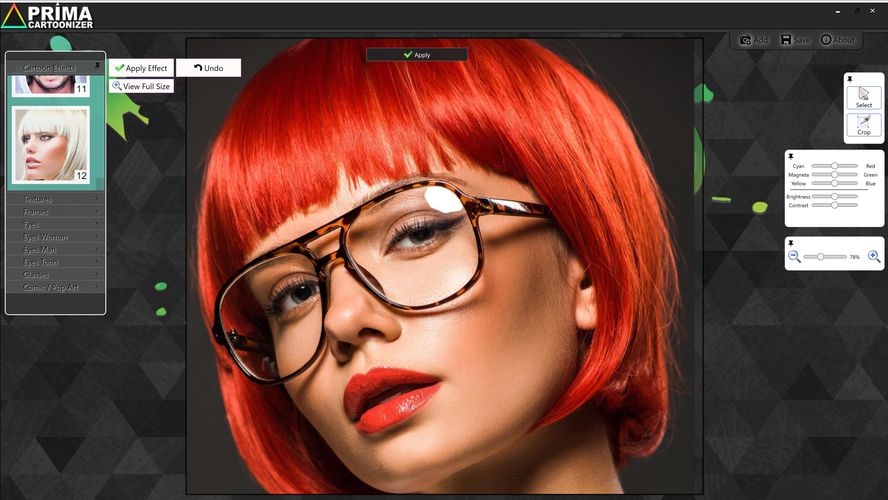The width and height of the screenshot is (888, 500).
Task: Expand the Eyes category
Action: 56,224
